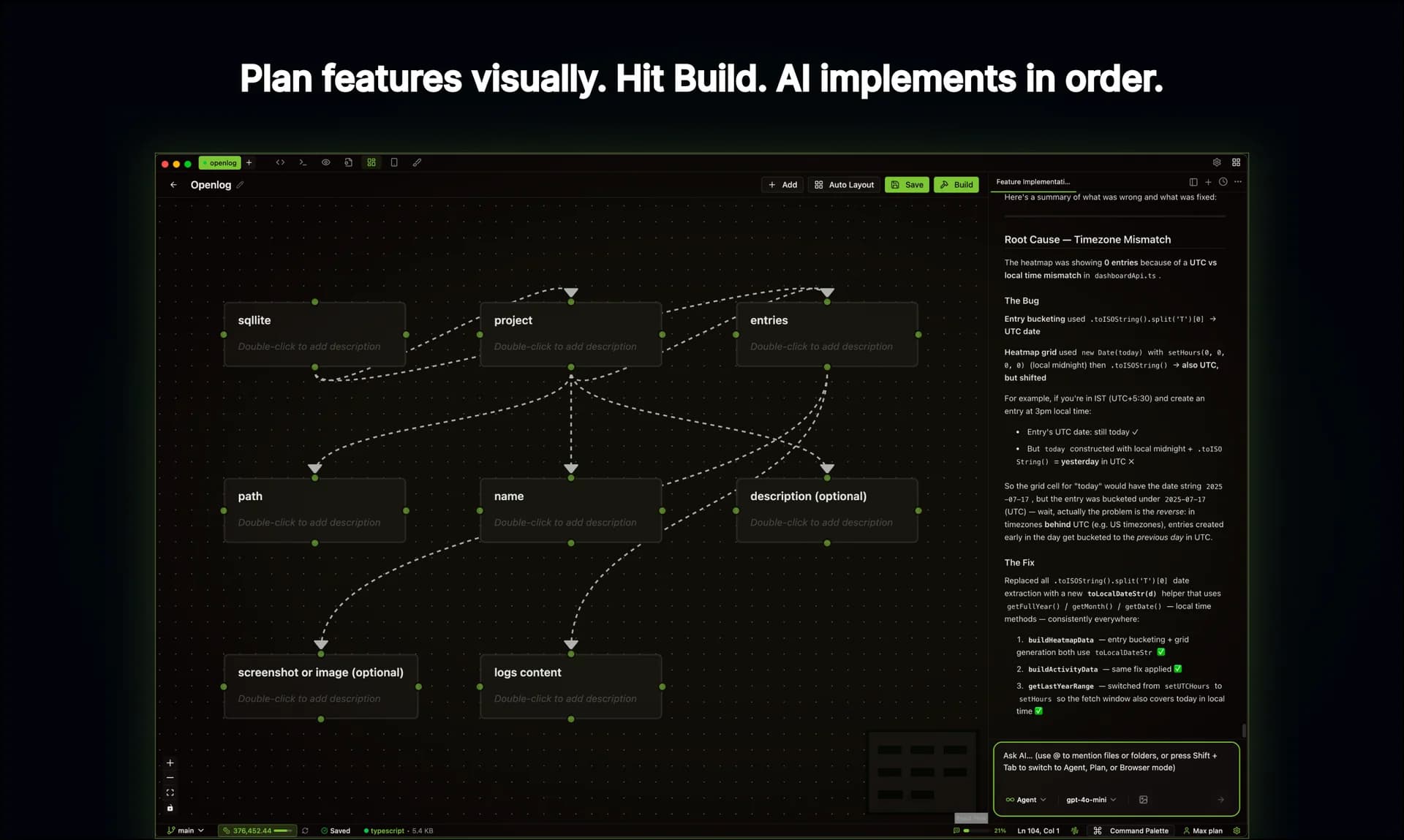Open chat history clock icon in Feature Implementation panel

pyautogui.click(x=1223, y=182)
